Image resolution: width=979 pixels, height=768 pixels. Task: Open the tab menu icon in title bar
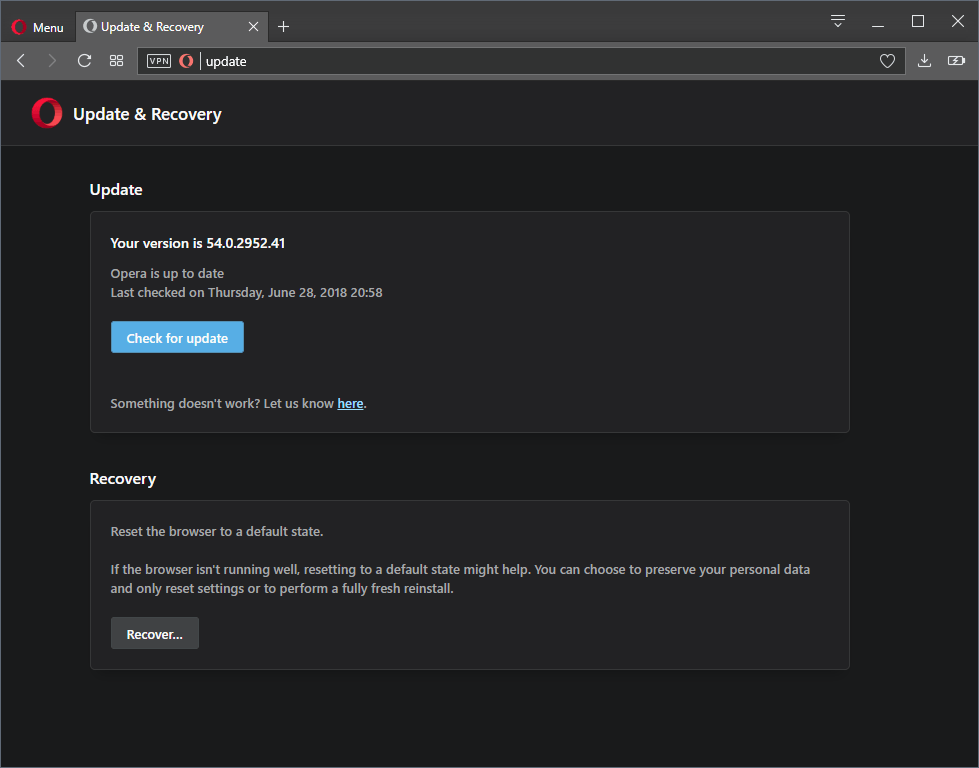[x=838, y=21]
